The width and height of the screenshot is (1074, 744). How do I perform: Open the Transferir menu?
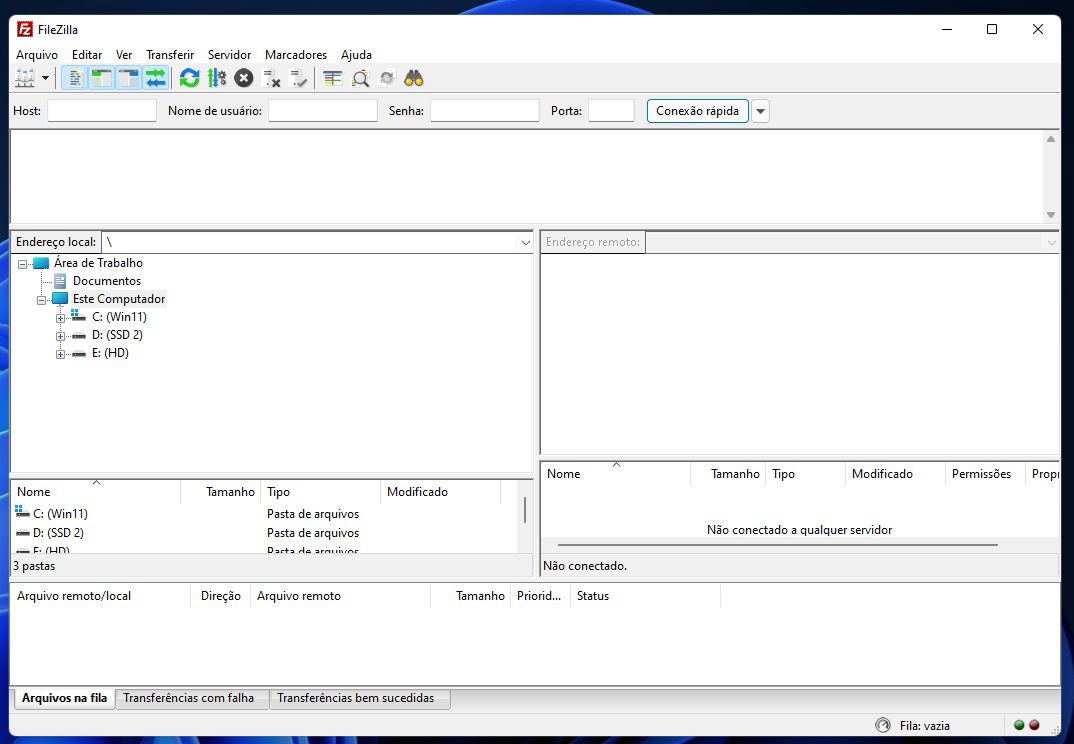click(x=170, y=55)
